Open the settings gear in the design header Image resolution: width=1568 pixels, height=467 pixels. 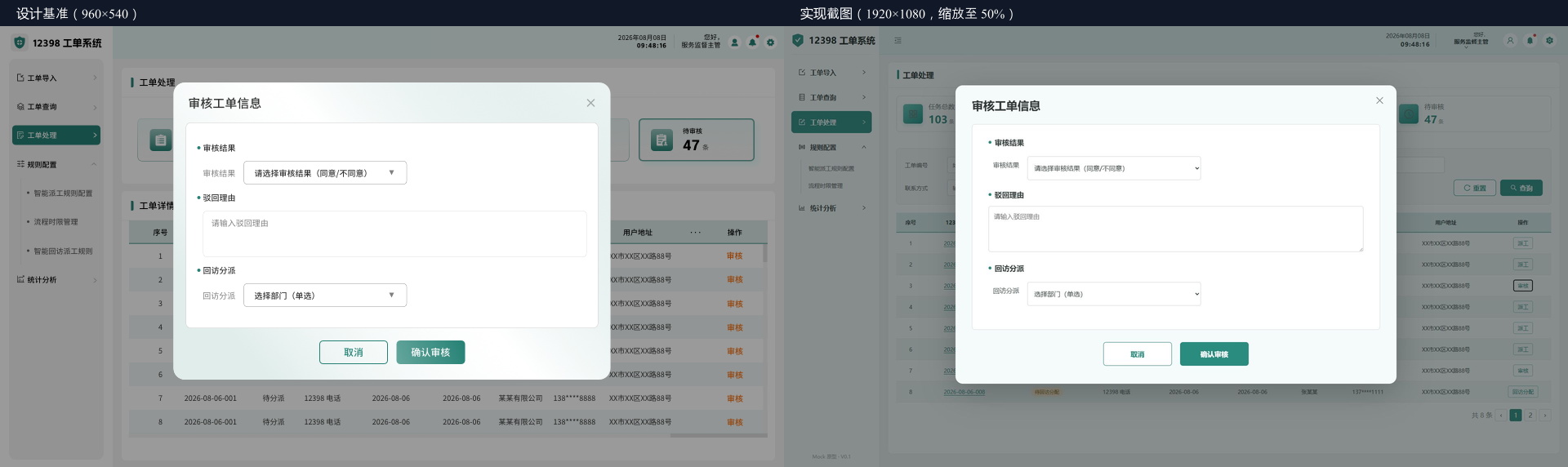coord(770,42)
